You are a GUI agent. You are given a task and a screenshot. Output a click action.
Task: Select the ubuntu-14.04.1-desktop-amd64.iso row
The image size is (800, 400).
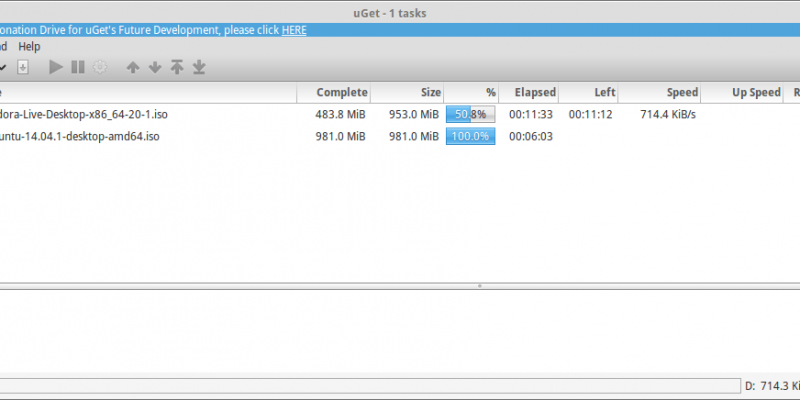(x=400, y=136)
